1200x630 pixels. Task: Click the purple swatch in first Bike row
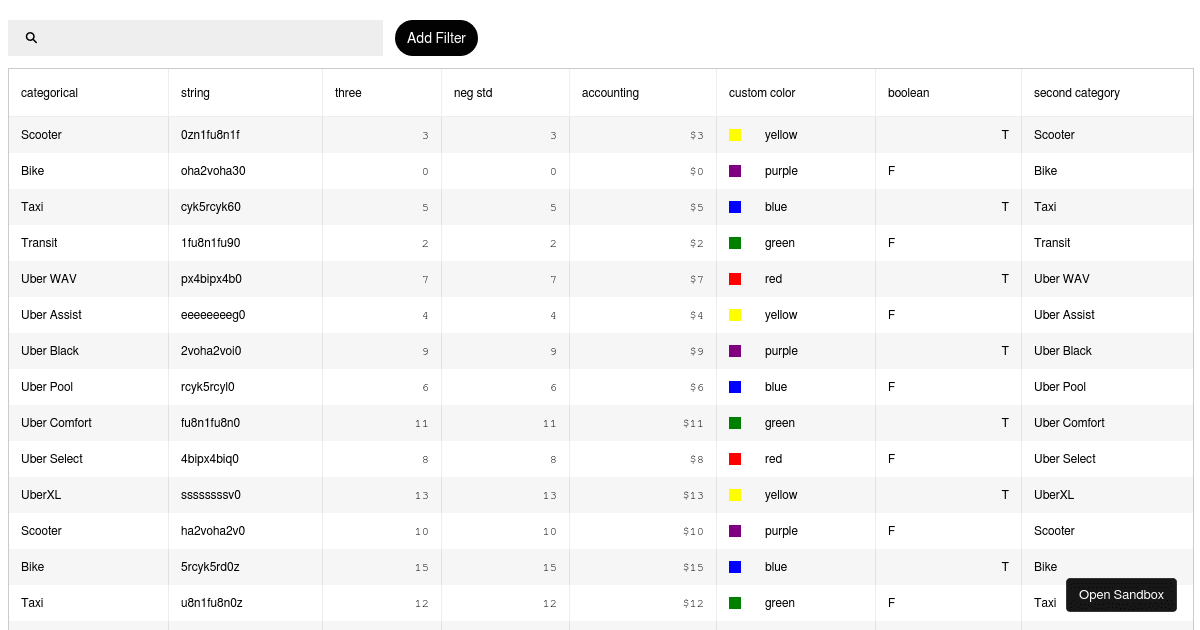coord(735,171)
